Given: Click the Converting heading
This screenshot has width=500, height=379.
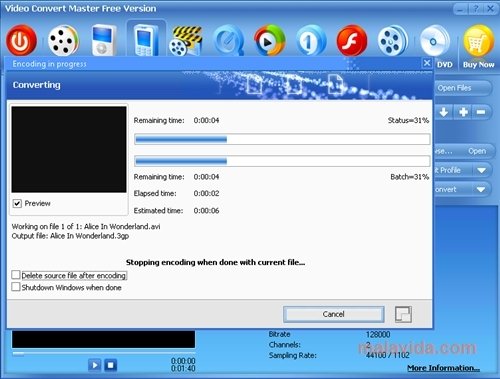Looking at the screenshot, I should [37, 85].
